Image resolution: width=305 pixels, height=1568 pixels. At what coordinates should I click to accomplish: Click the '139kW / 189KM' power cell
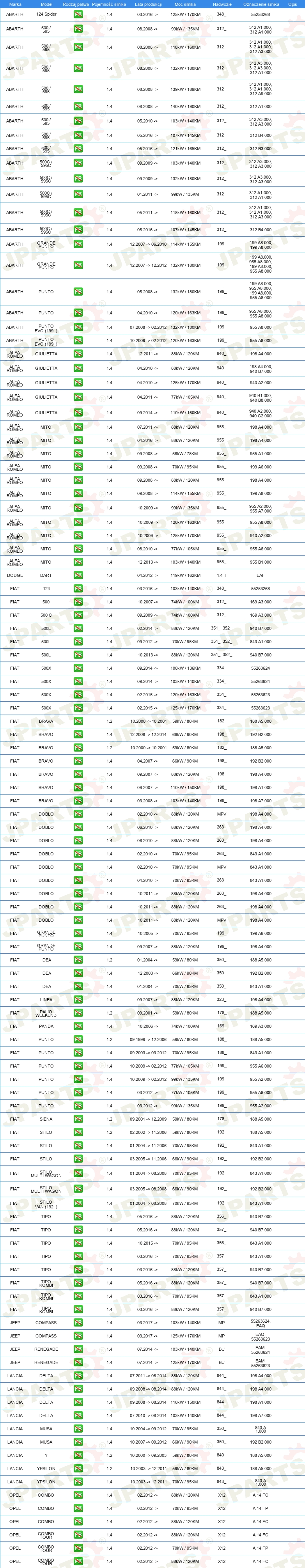click(x=185, y=89)
